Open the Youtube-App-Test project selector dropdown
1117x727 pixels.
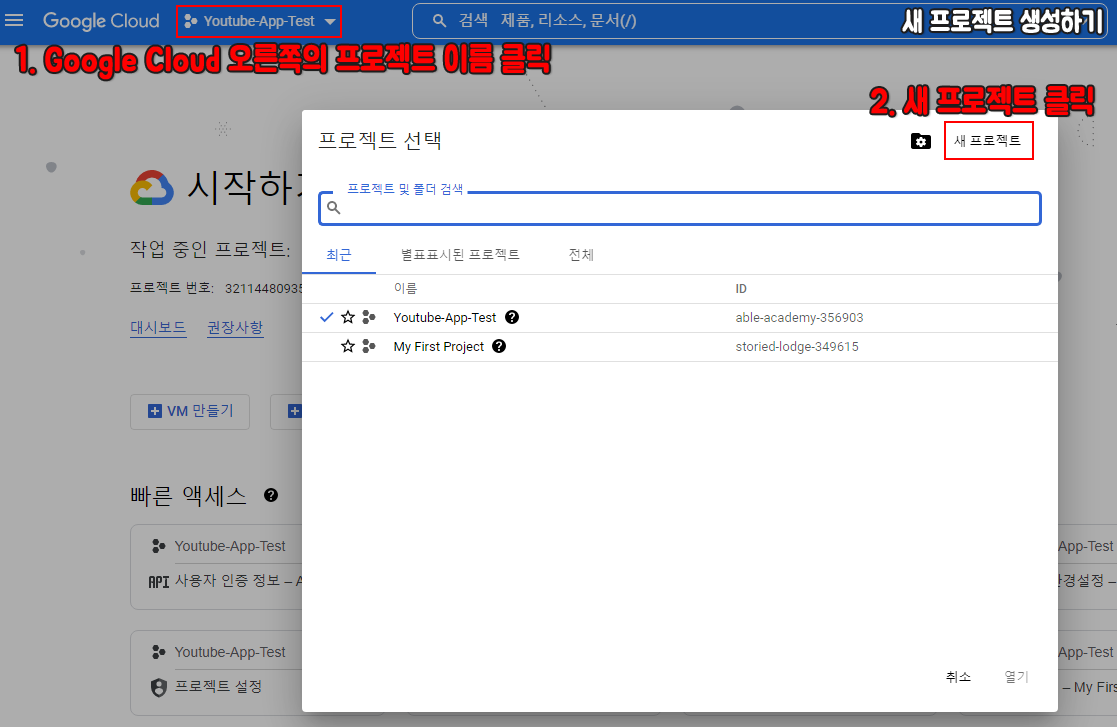point(259,21)
